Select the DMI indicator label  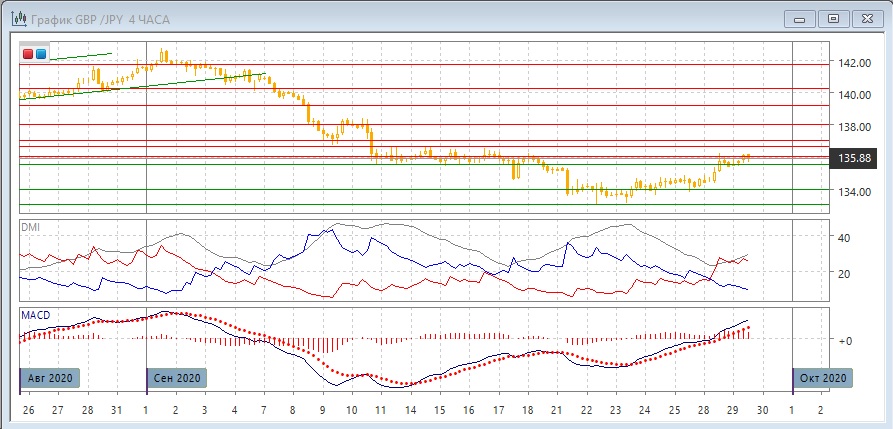click(31, 227)
